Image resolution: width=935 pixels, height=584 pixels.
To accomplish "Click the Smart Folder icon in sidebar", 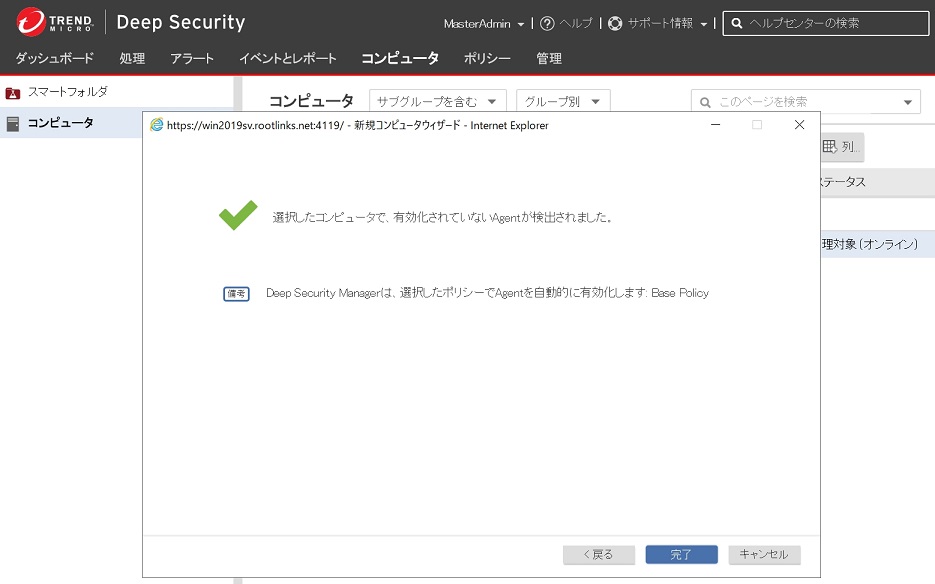I will click(x=13, y=92).
